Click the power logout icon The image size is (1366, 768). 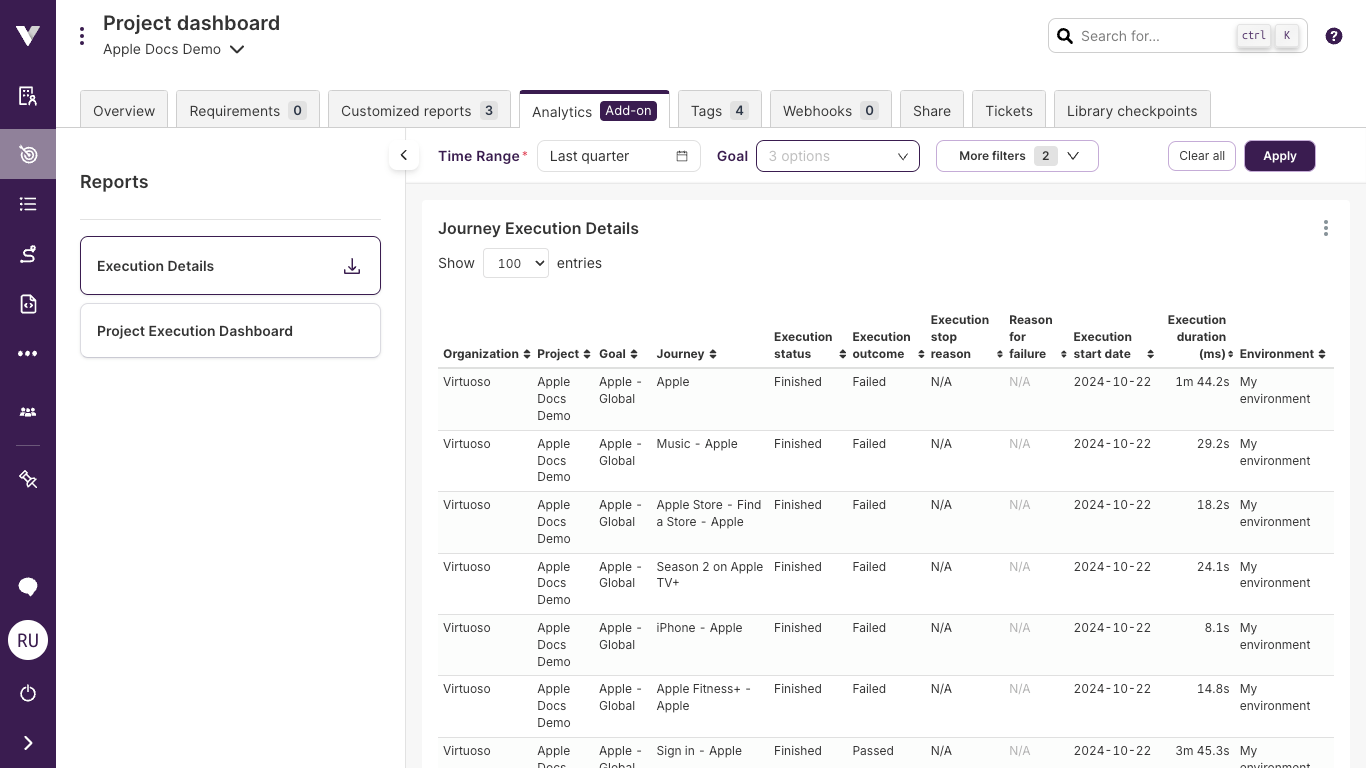pyautogui.click(x=28, y=693)
